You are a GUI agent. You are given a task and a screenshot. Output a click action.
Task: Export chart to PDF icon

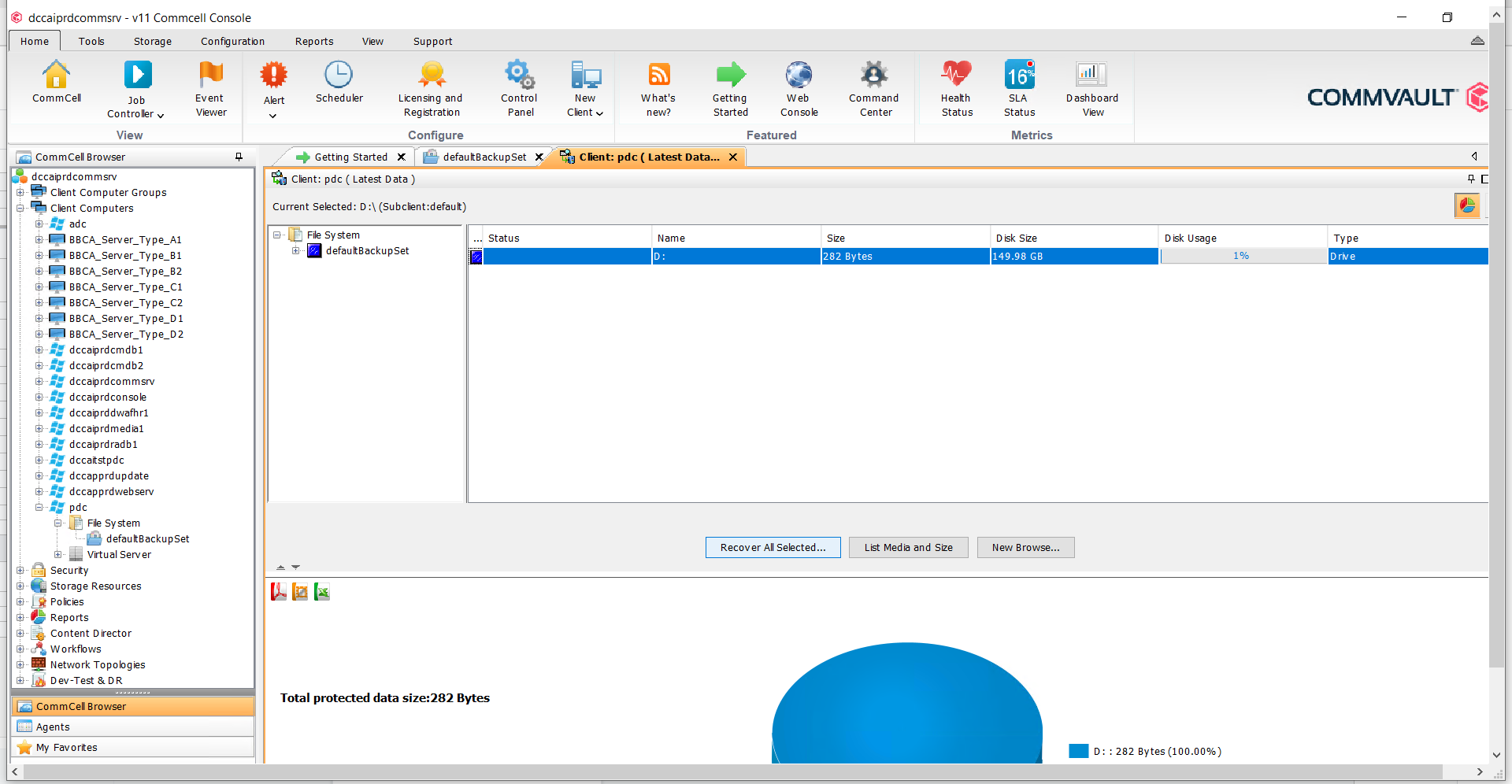(279, 592)
